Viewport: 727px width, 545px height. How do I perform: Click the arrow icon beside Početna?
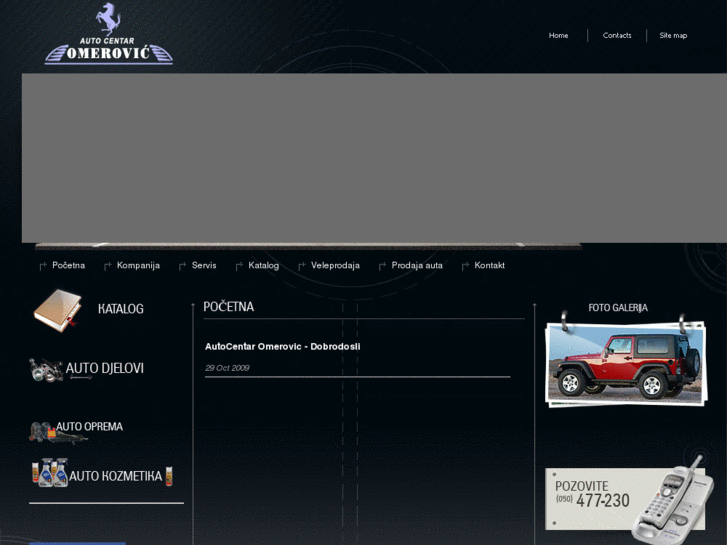click(x=43, y=266)
